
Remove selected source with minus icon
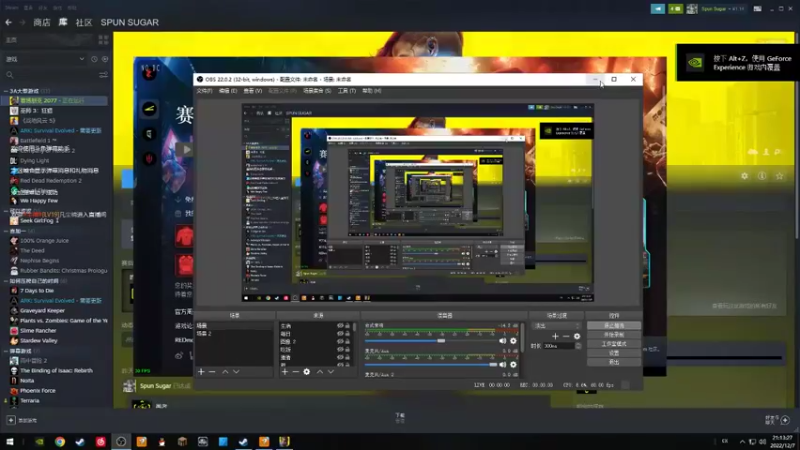click(295, 372)
